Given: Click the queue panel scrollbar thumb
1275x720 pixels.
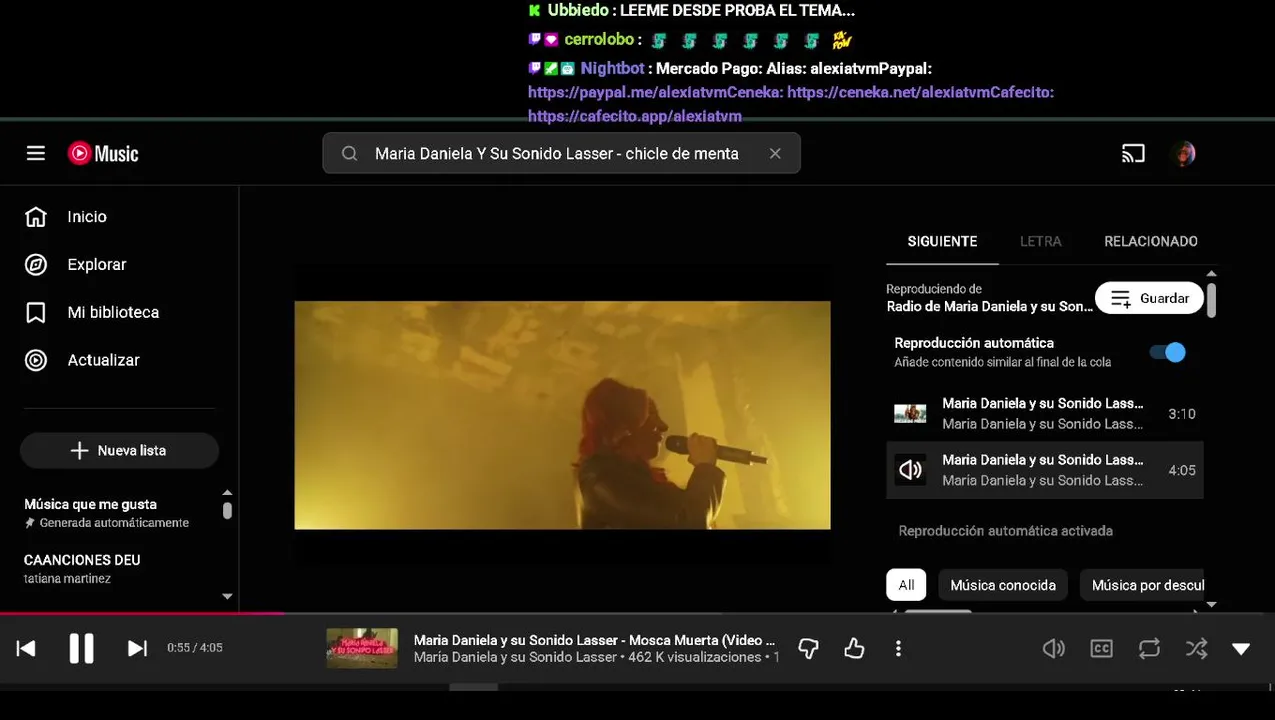Looking at the screenshot, I should 1211,301.
